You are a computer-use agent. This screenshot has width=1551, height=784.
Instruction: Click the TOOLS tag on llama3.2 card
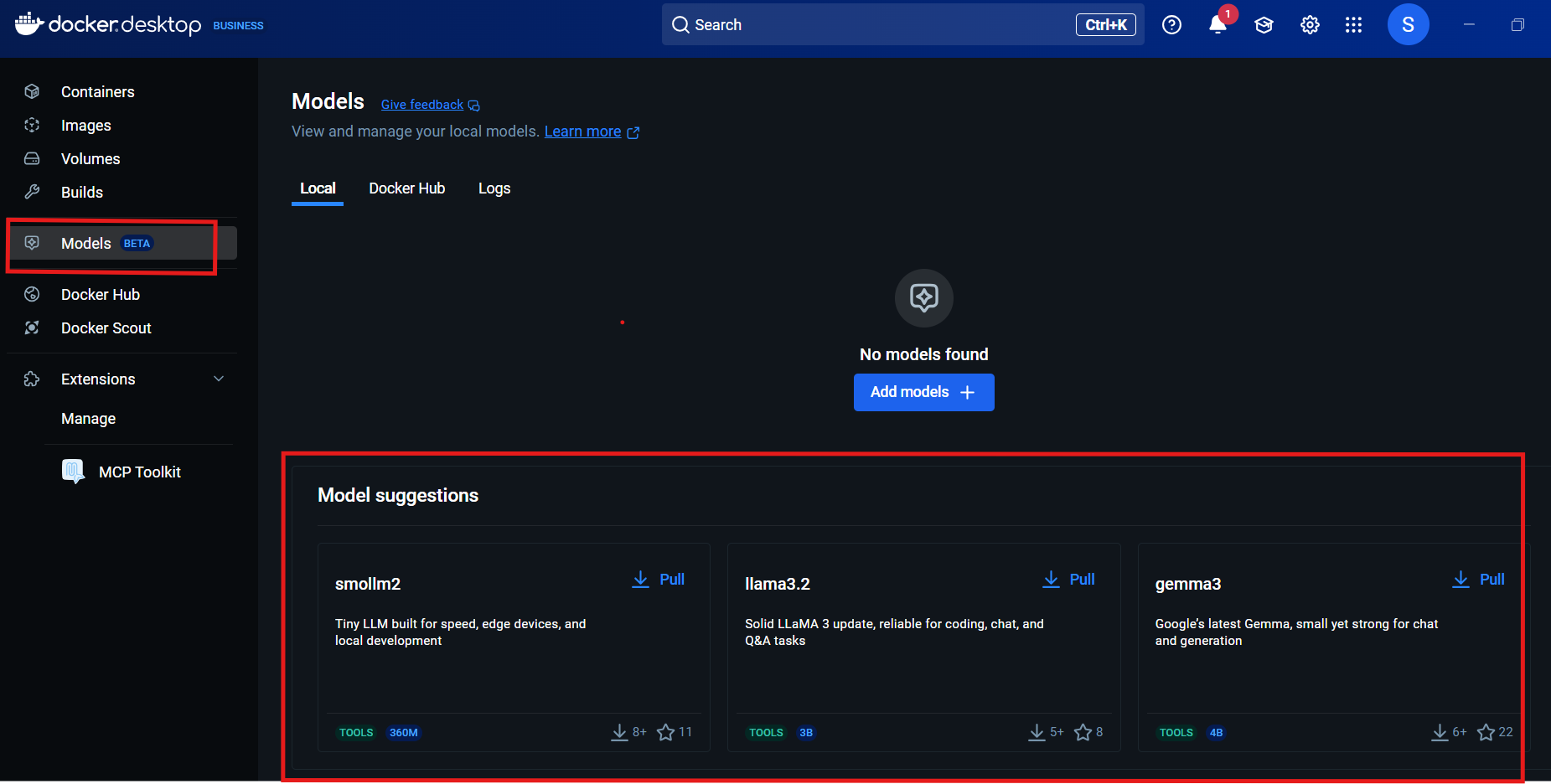coord(766,733)
